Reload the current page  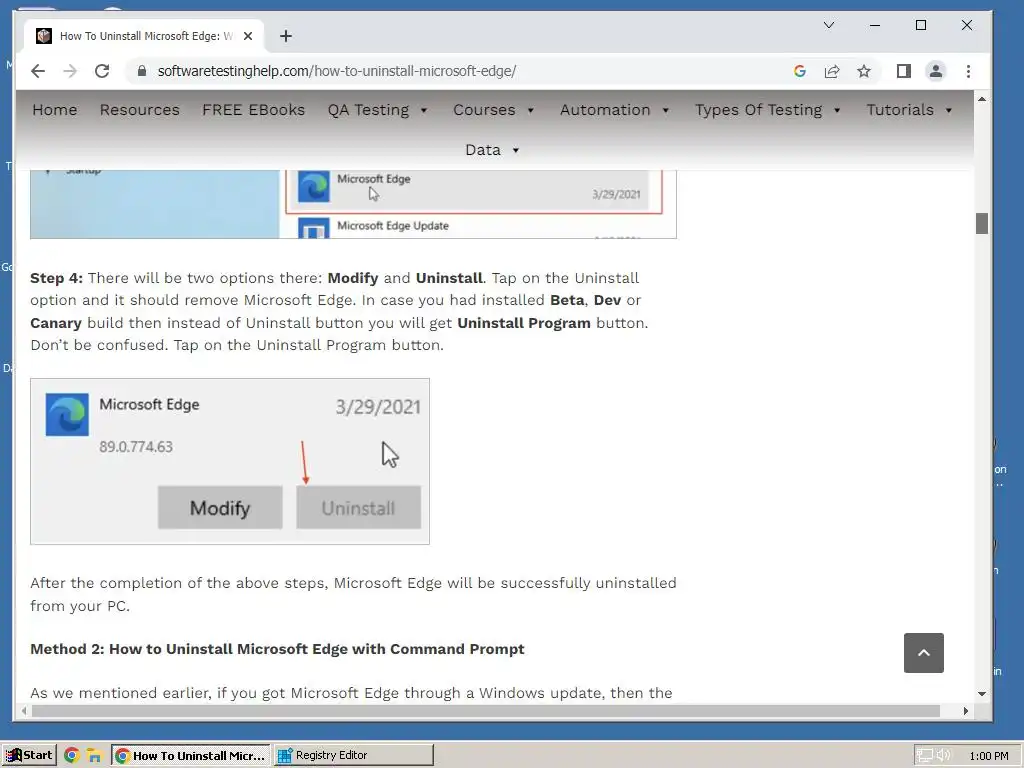click(102, 71)
